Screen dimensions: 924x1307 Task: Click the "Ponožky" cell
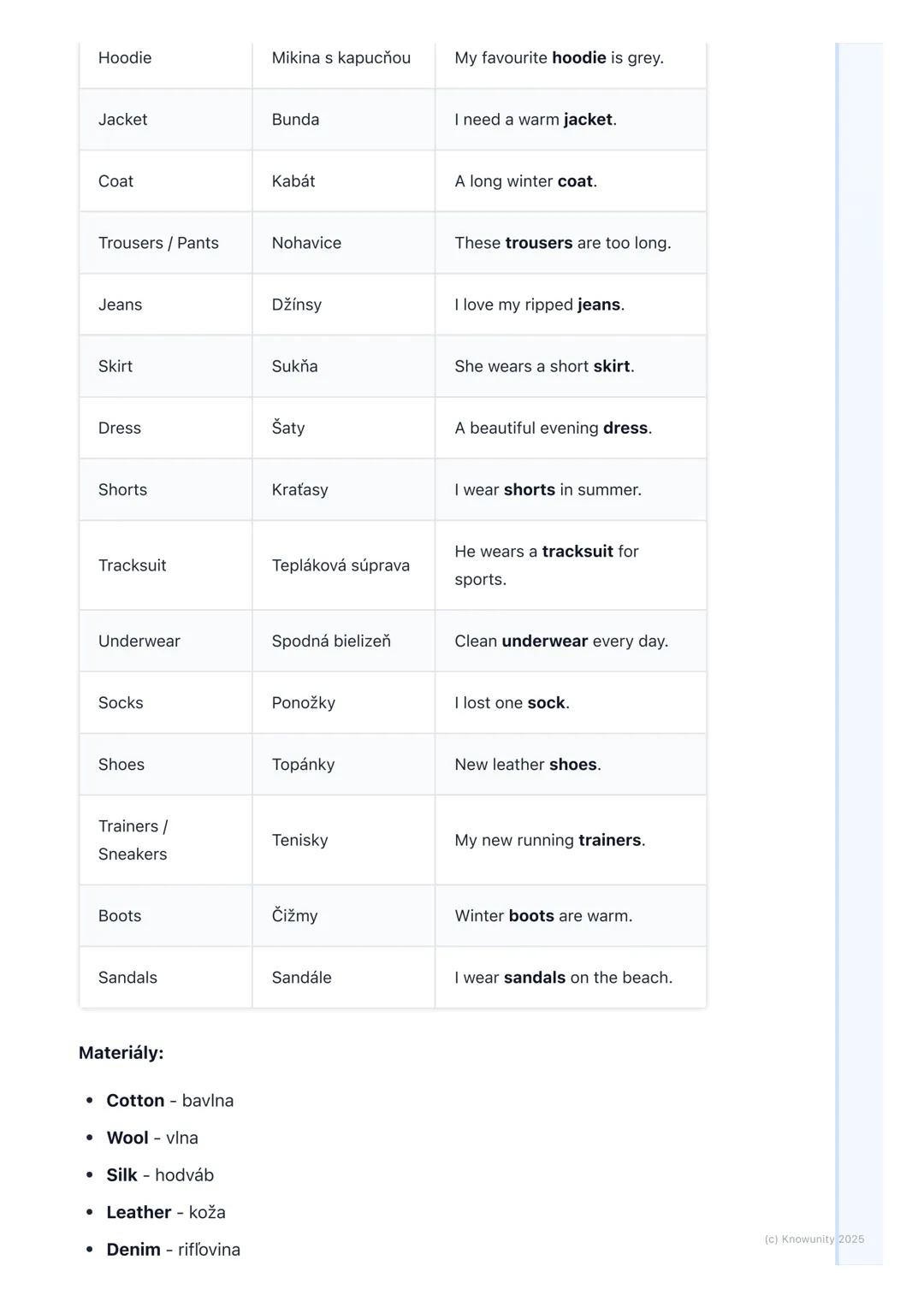tap(303, 703)
